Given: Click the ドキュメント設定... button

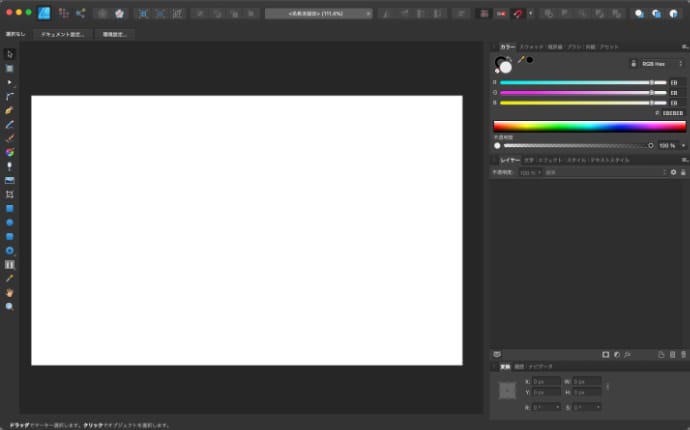Looking at the screenshot, I should coord(63,34).
